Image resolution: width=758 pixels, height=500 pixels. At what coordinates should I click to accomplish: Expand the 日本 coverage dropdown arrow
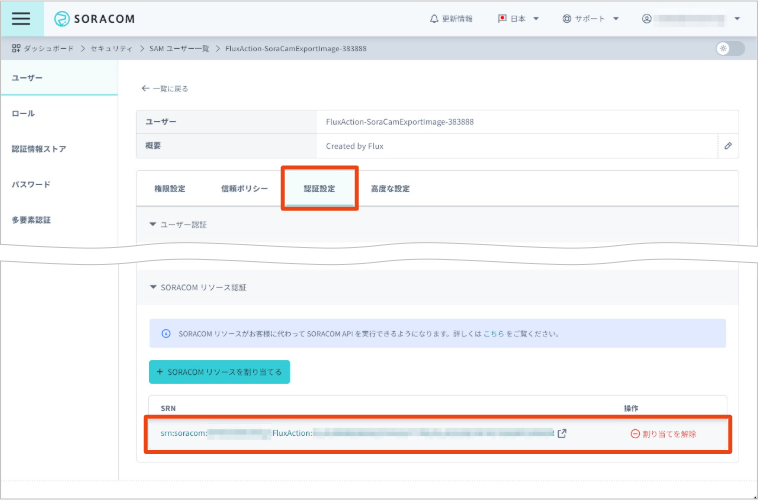click(536, 19)
